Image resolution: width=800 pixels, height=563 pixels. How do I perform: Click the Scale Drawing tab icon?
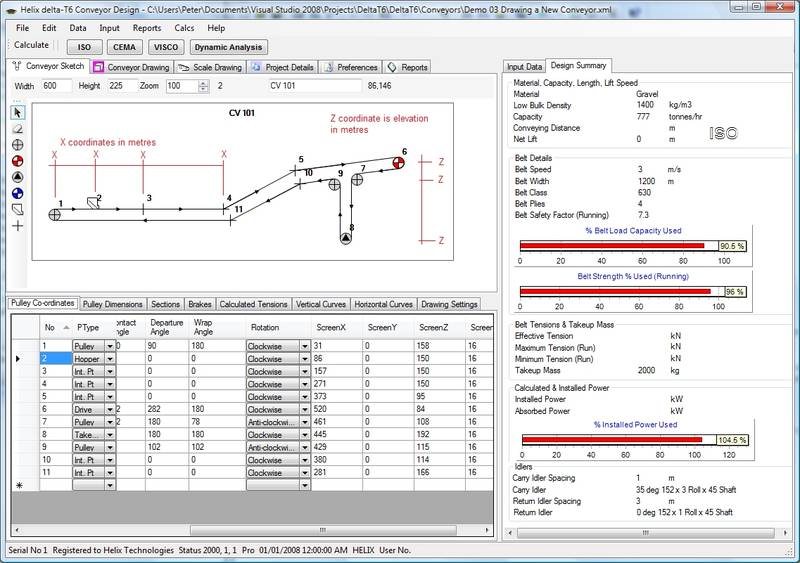point(184,67)
